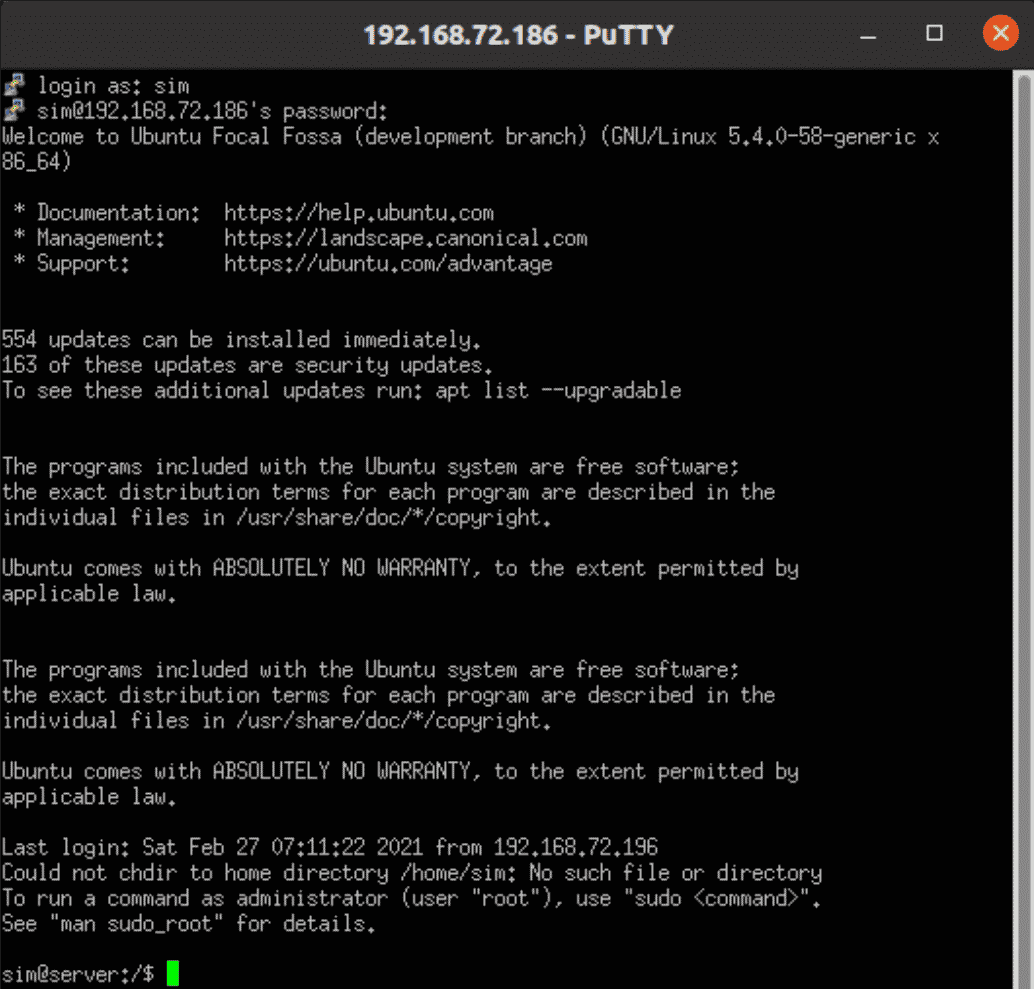
Task: Click the 'Support:' label
Action: [83, 264]
